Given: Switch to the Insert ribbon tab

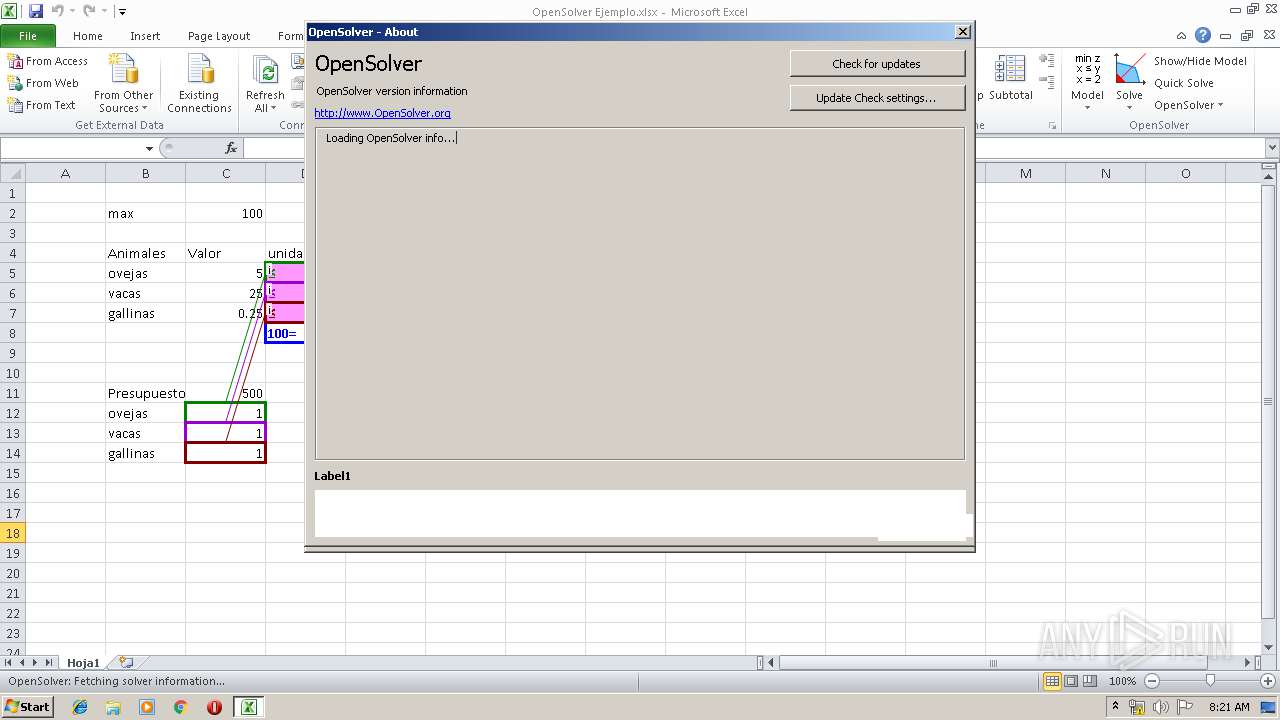Looking at the screenshot, I should [145, 36].
